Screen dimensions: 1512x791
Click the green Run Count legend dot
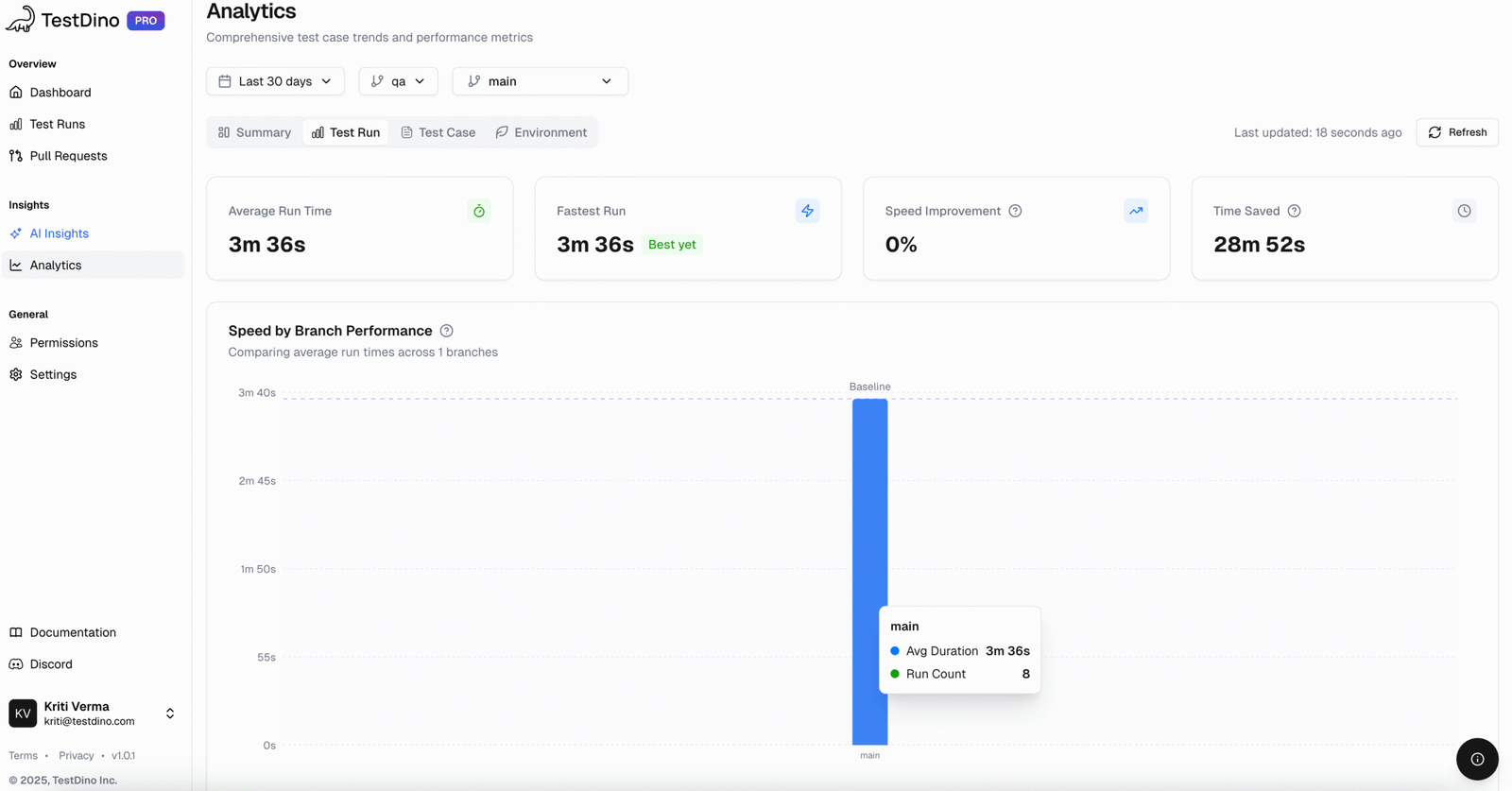[x=895, y=674]
